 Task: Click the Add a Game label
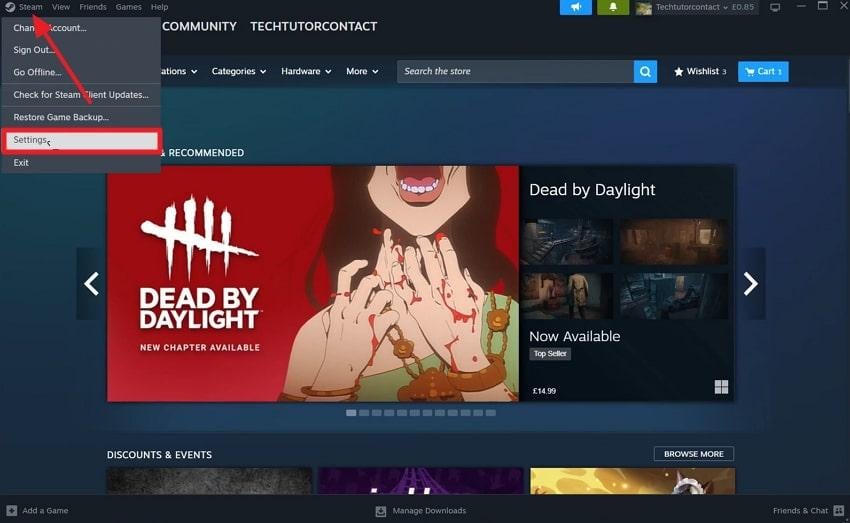(x=45, y=511)
